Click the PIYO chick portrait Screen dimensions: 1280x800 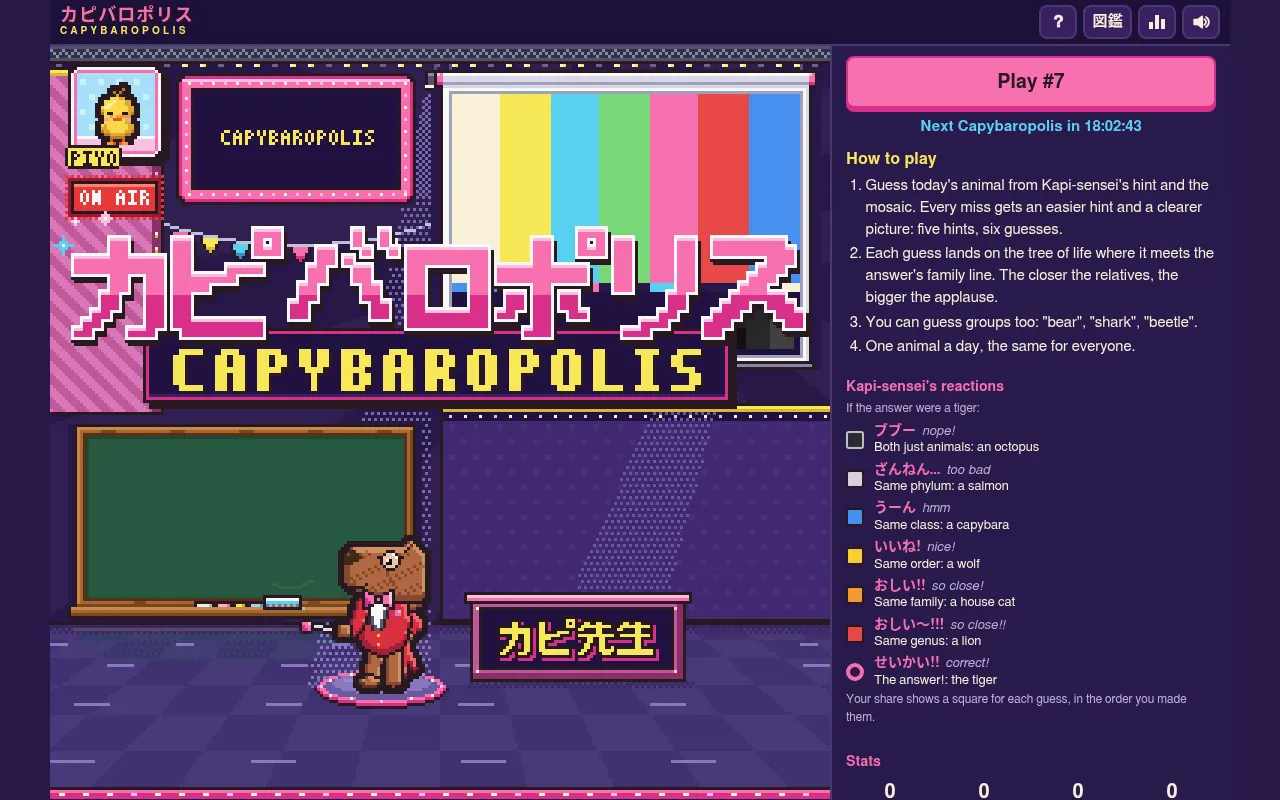point(116,113)
